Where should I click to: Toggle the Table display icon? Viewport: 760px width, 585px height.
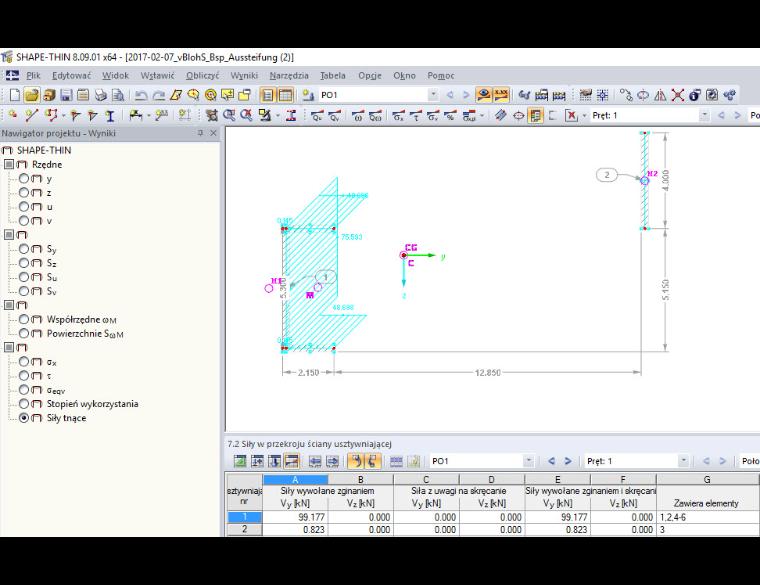point(285,95)
